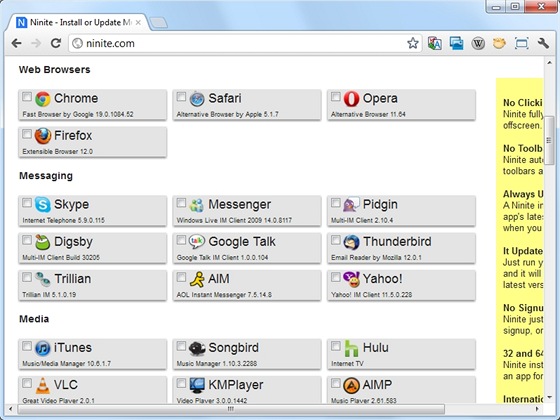The width and height of the screenshot is (560, 420).
Task: Click the Firefox logo icon
Action: point(43,136)
